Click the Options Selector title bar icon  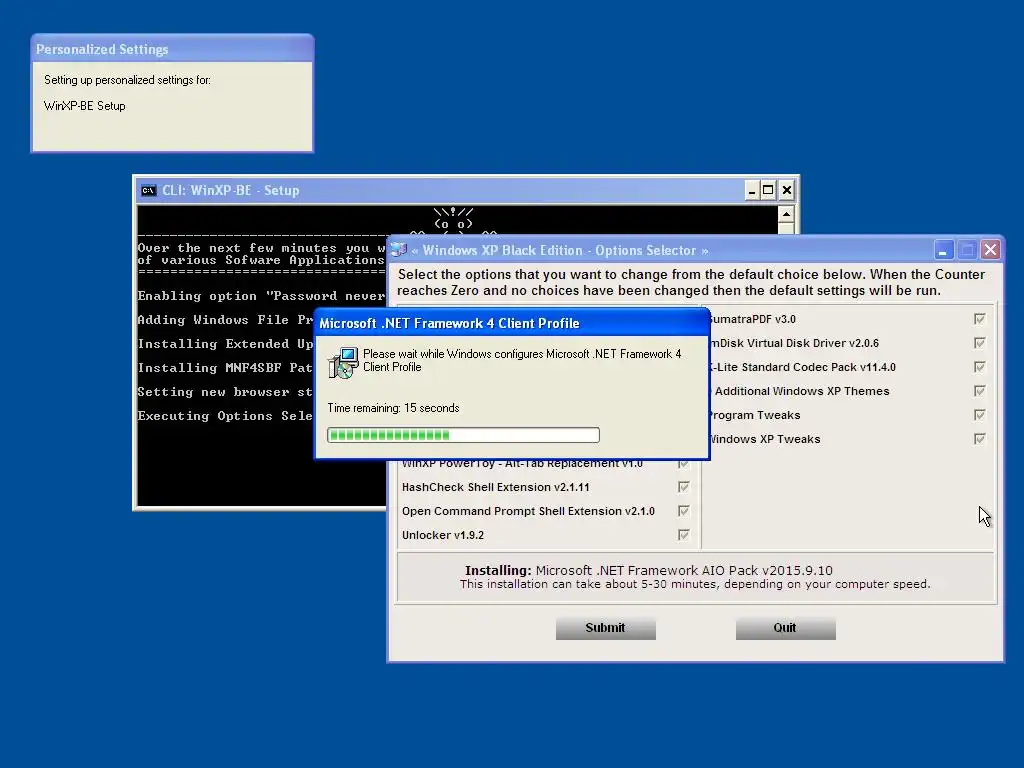click(399, 250)
